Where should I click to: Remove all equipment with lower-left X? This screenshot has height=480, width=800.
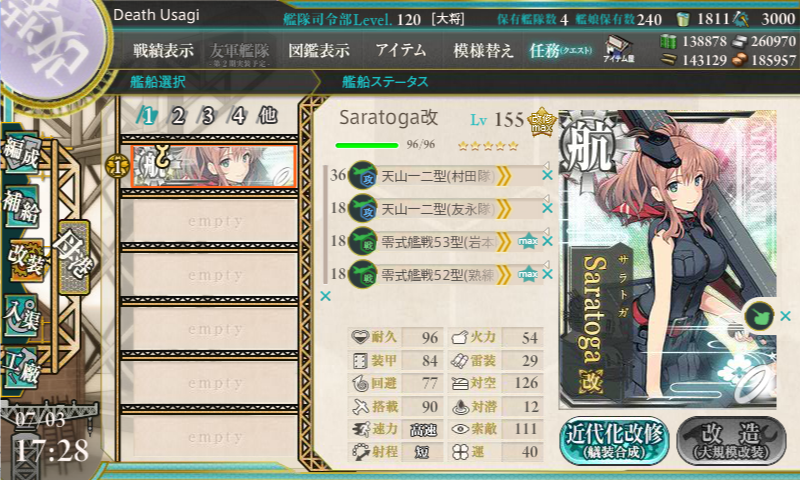(326, 296)
